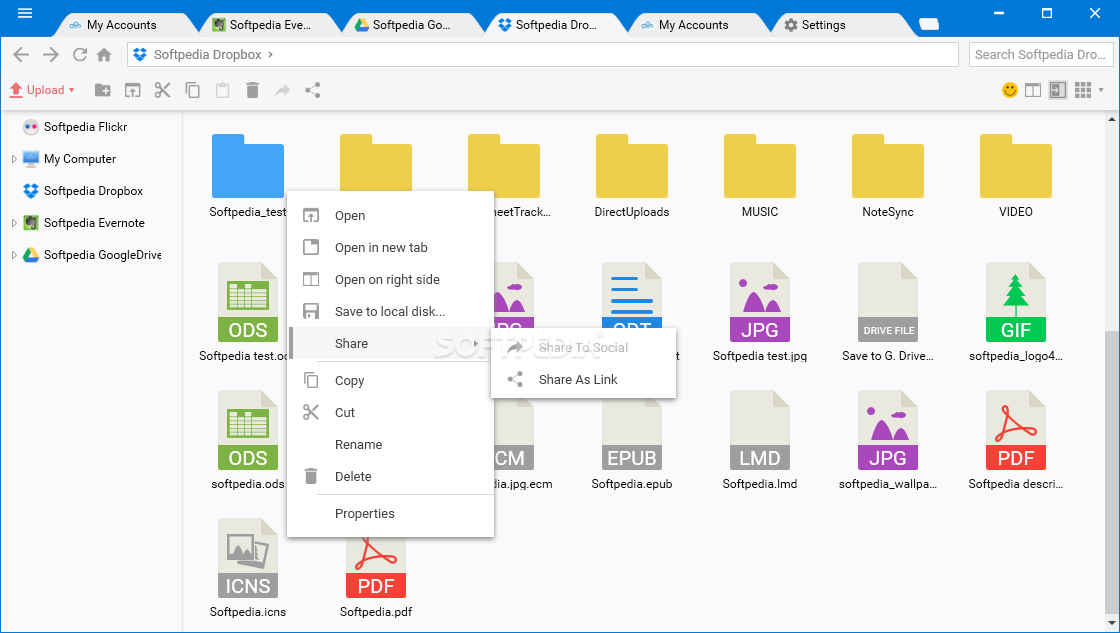Screen dimensions: 1120x633
Task: Expand the Softpedia Evernote tree node
Action: (x=14, y=223)
